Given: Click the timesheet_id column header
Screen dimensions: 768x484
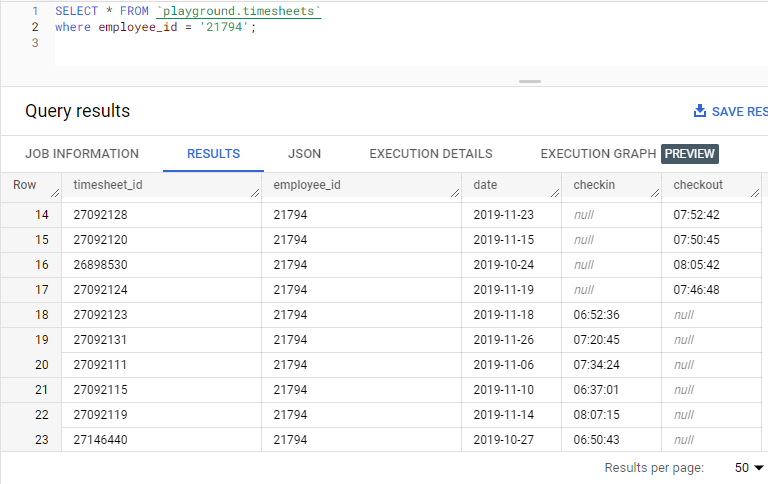Looking at the screenshot, I should (108, 185).
